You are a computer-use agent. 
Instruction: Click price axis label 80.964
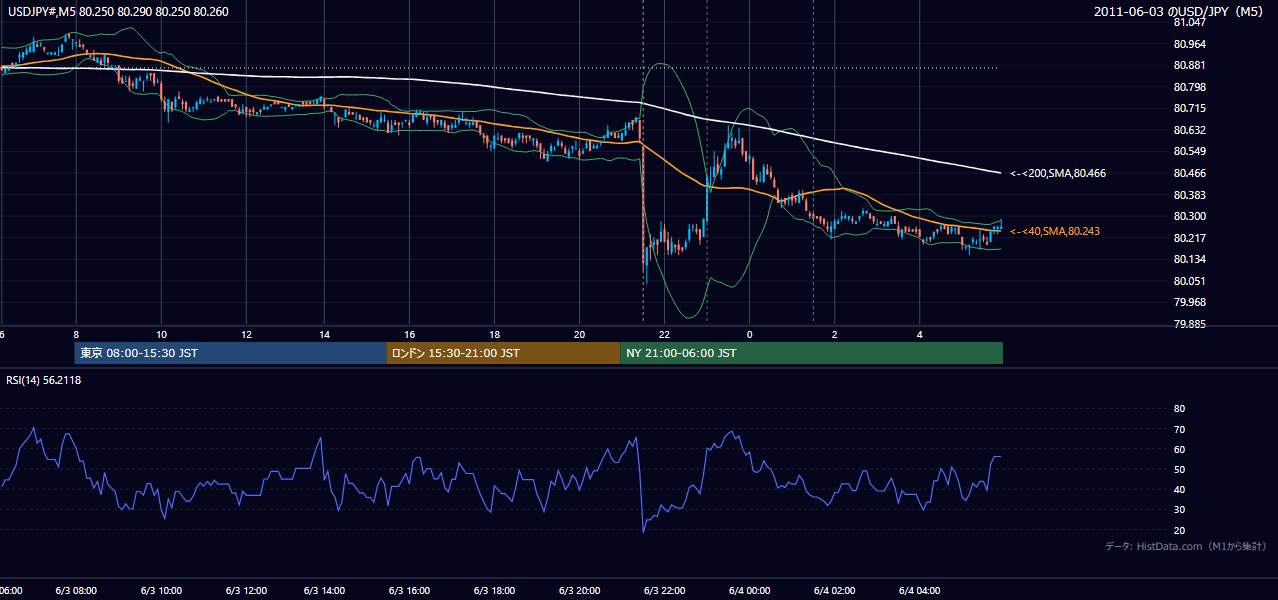[1188, 44]
